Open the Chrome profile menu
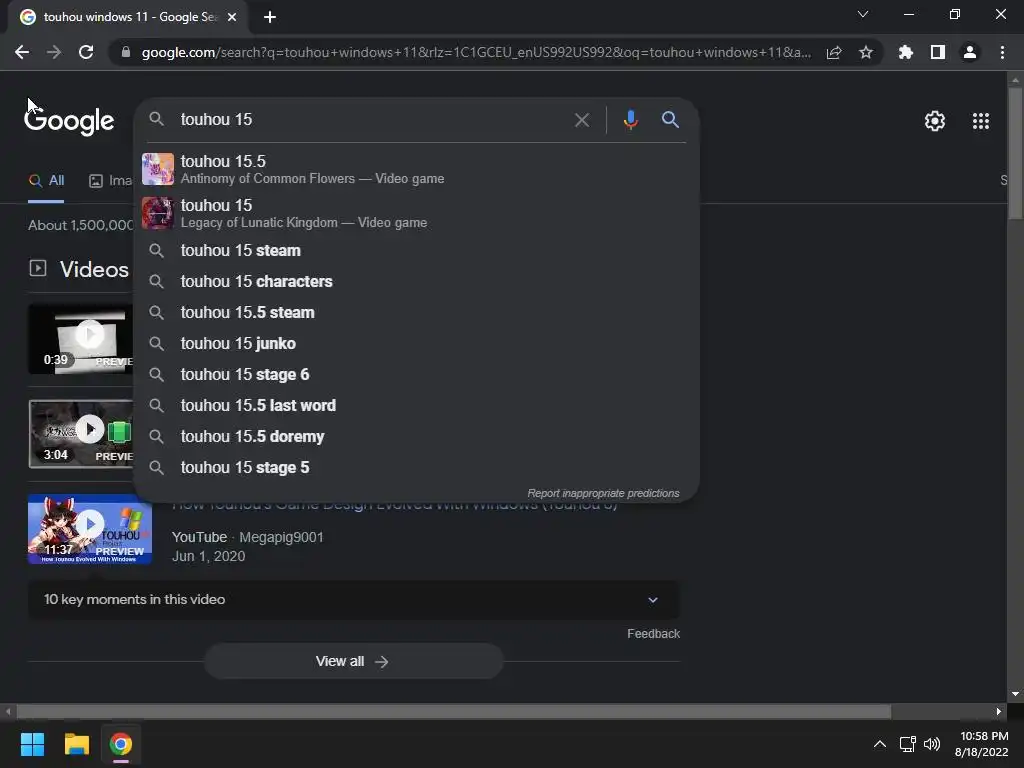1024x768 pixels. click(970, 52)
